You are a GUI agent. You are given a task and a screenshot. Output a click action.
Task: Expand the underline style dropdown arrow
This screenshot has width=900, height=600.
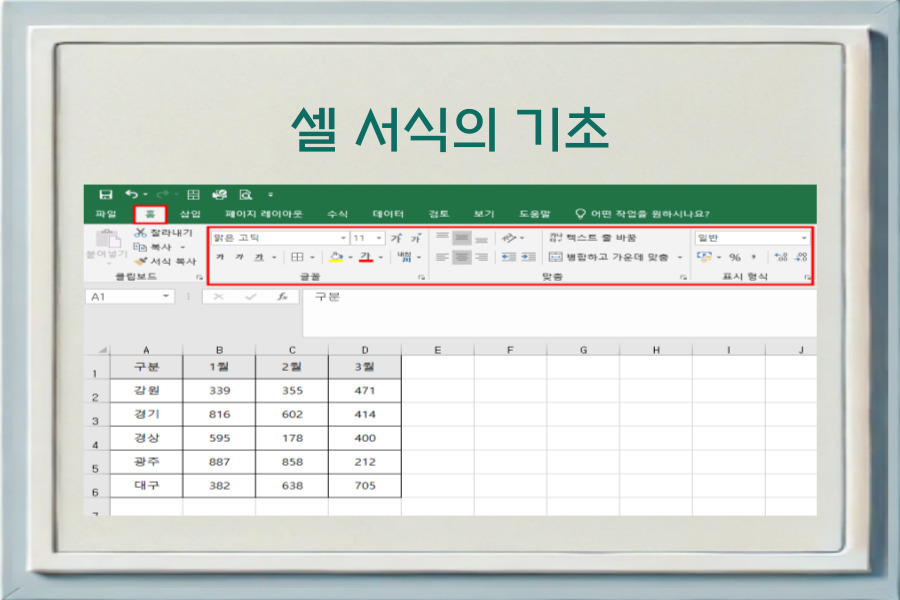coord(274,257)
